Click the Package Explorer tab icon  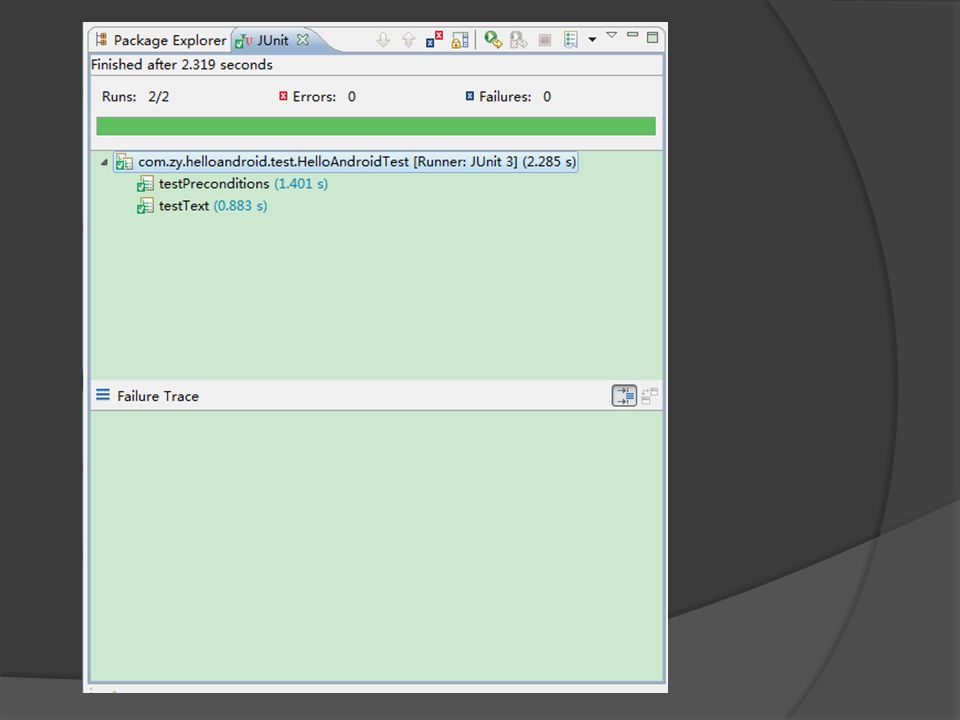click(x=101, y=40)
